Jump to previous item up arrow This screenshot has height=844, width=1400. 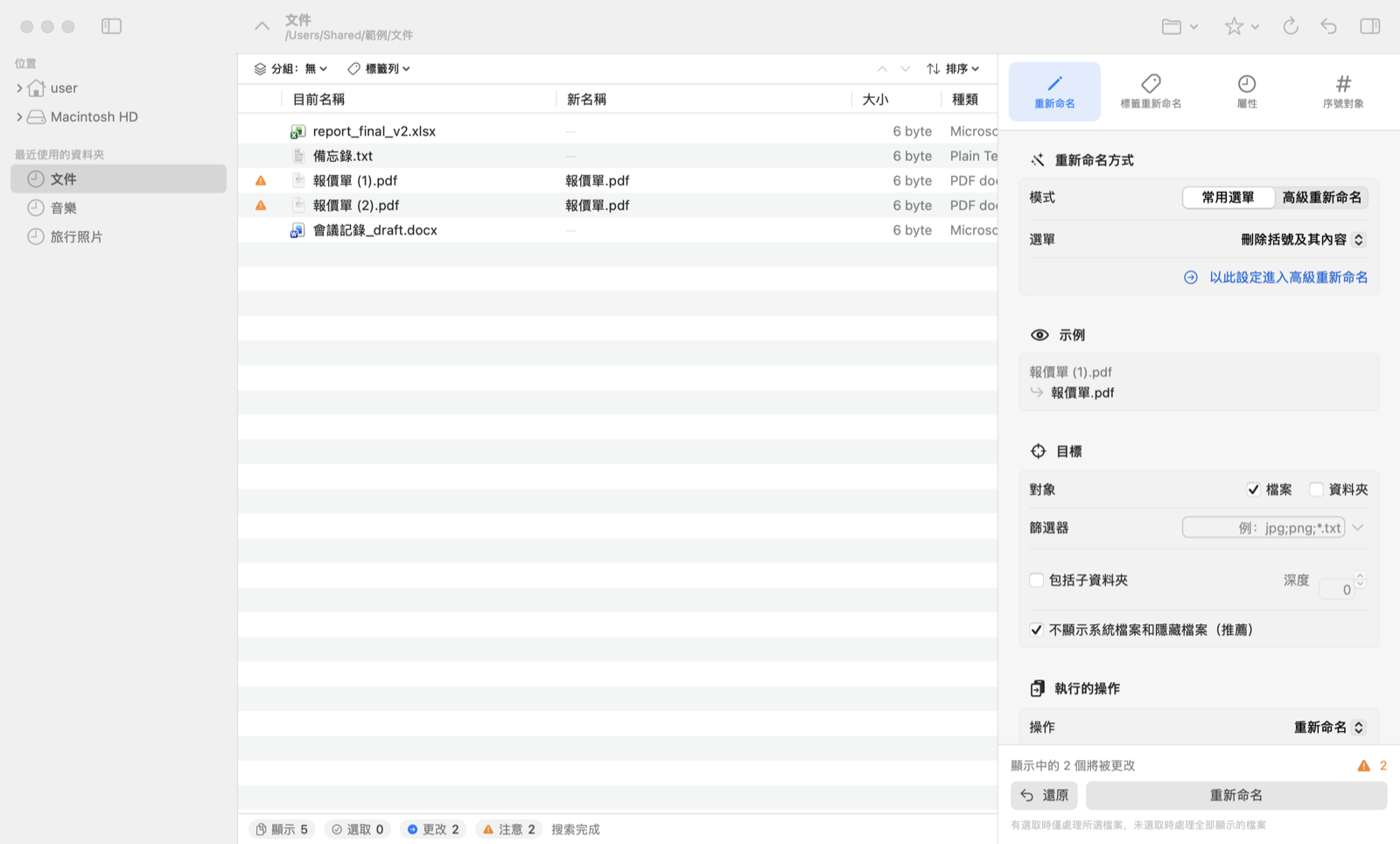pos(882,68)
